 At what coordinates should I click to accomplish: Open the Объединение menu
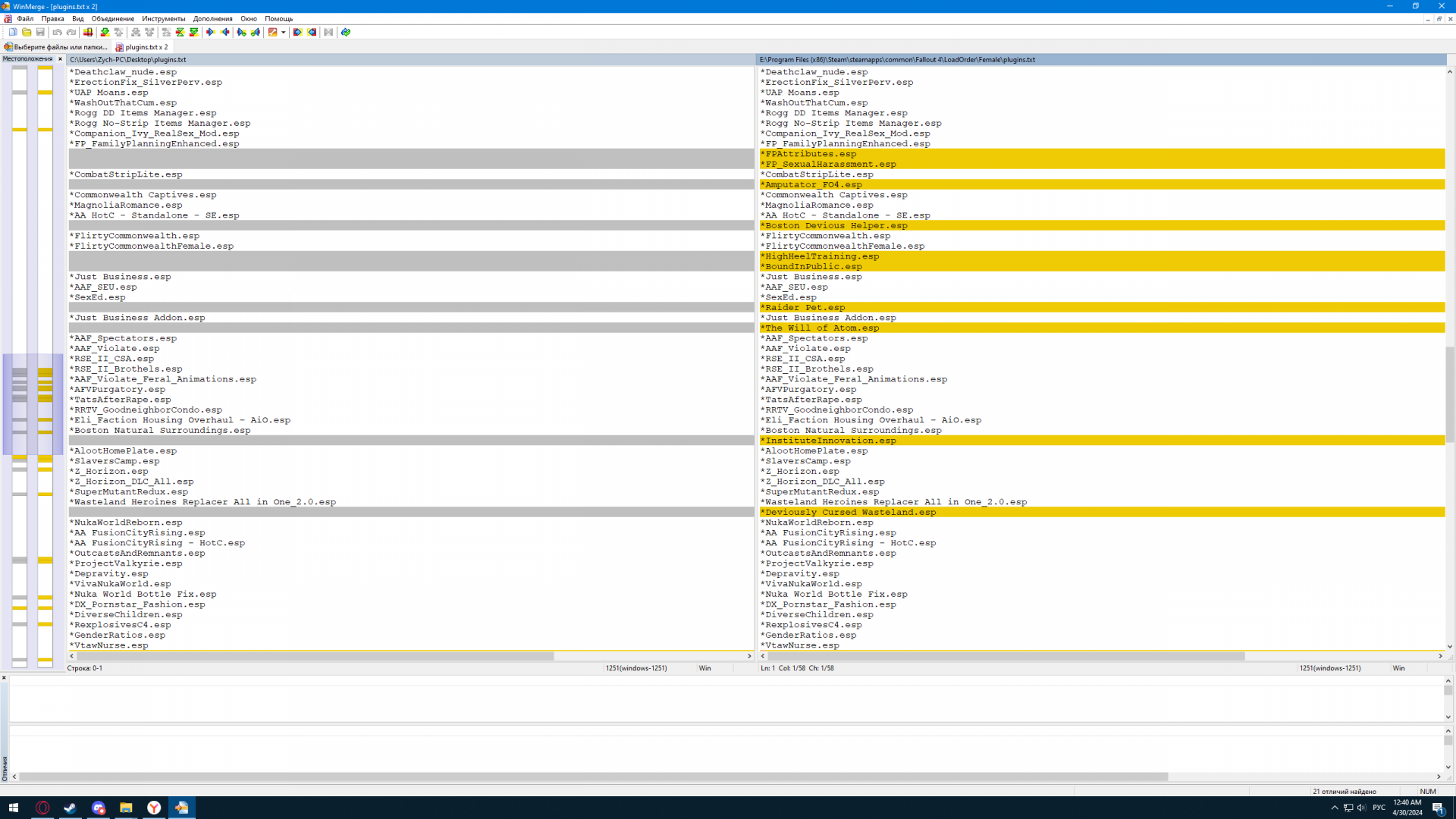112,19
